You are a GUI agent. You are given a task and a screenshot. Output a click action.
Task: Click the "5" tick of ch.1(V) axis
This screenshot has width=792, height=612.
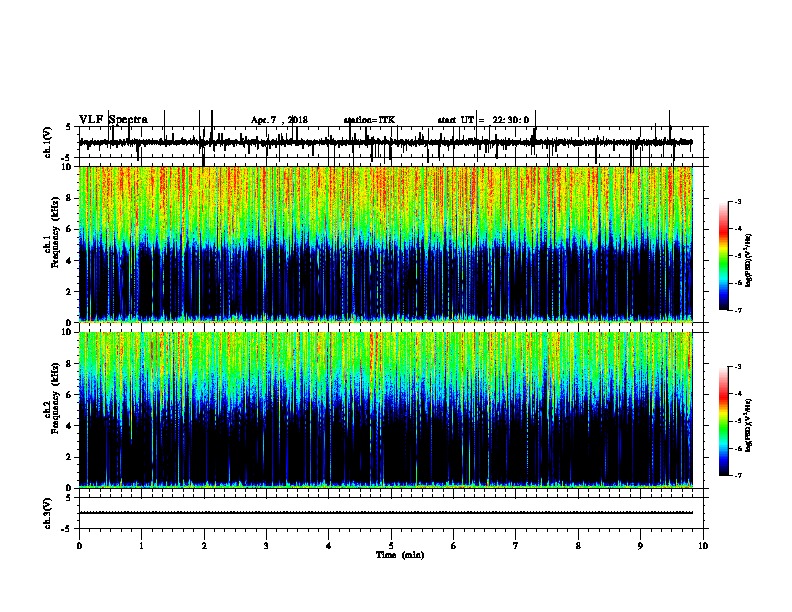69,127
